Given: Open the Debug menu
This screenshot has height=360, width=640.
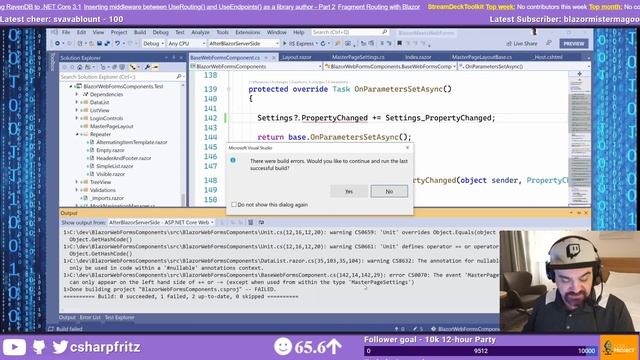Looking at the screenshot, I should 160,32.
